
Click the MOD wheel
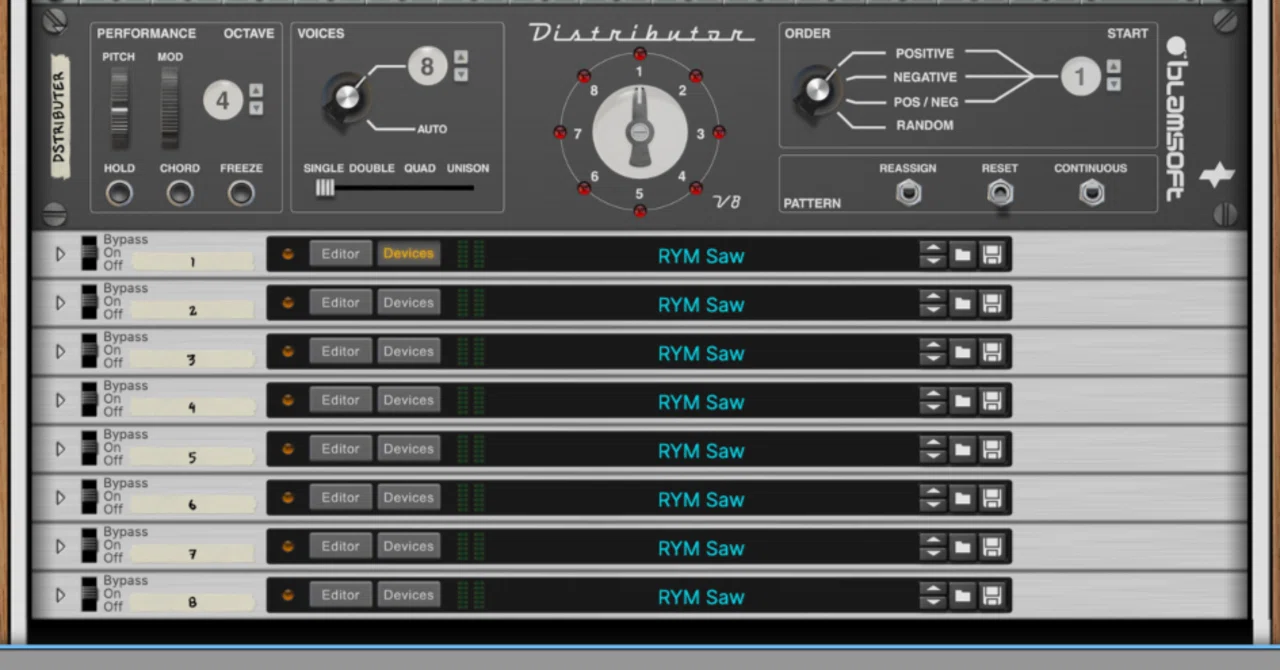pos(170,108)
